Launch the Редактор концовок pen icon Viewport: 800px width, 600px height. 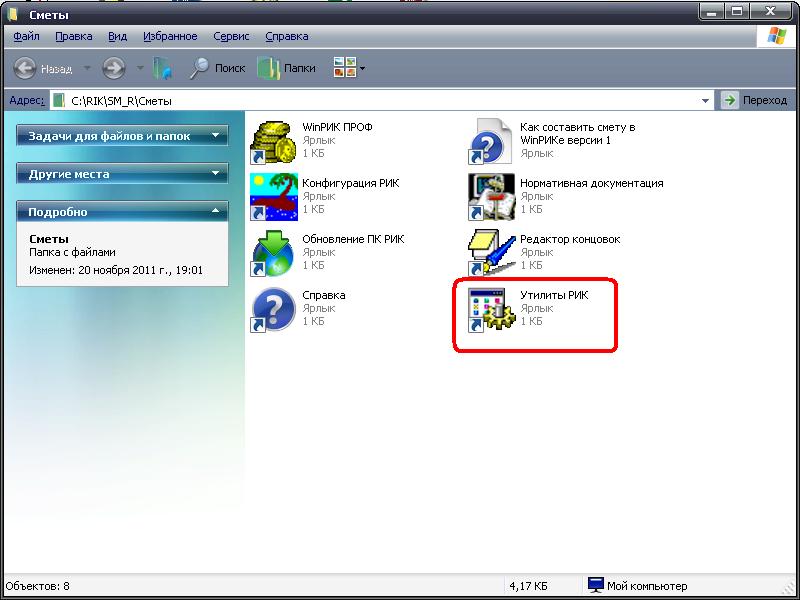[x=491, y=254]
